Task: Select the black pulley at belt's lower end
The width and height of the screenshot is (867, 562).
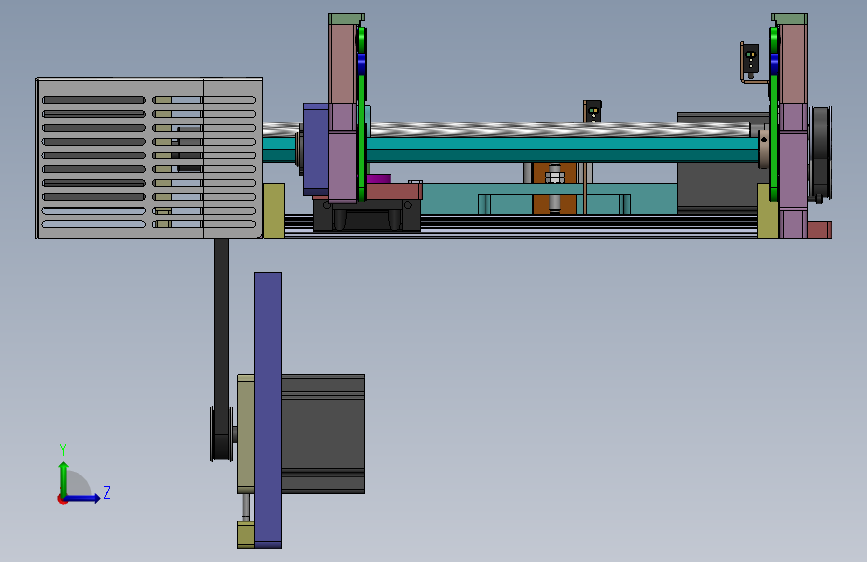Action: (221, 435)
